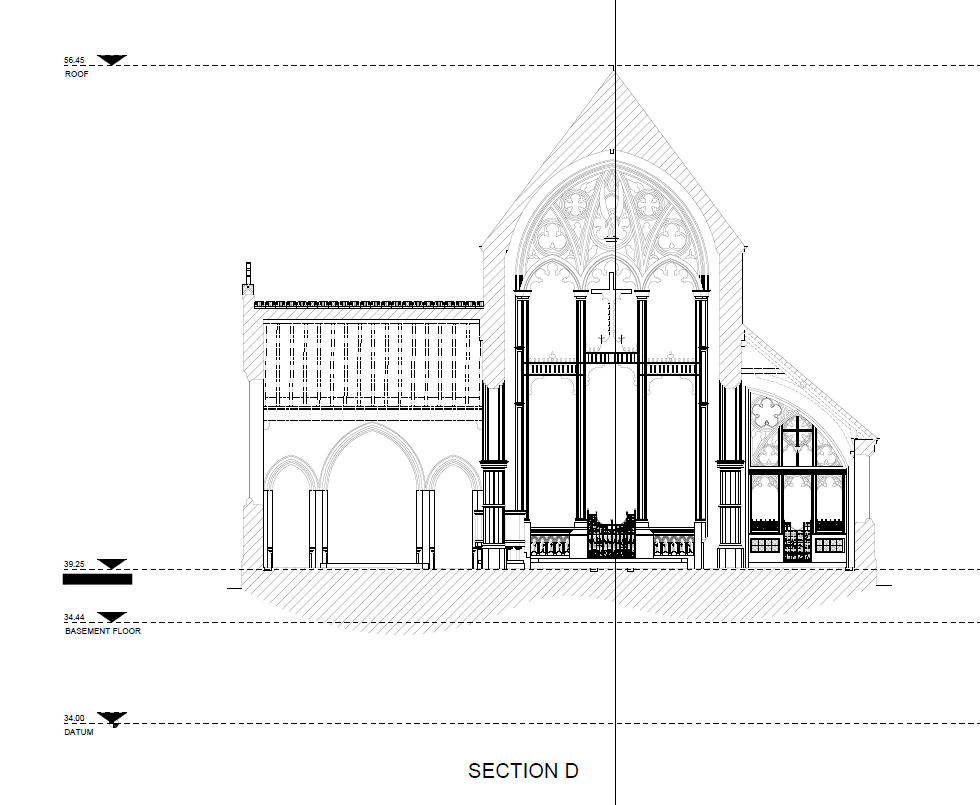Select the 39.25 level triangle marker
The image size is (980, 805).
(x=112, y=564)
